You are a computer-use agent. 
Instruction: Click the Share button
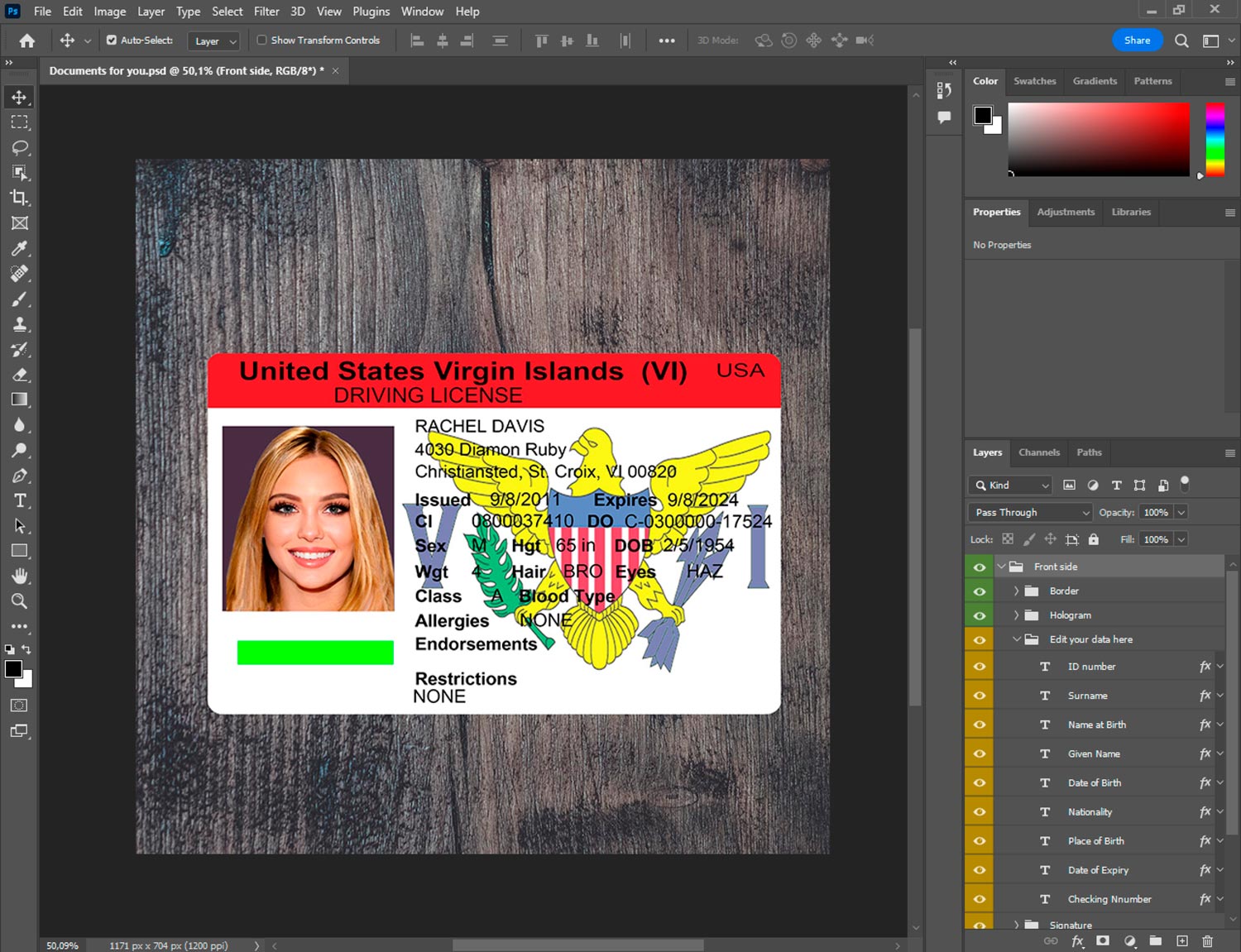tap(1137, 41)
